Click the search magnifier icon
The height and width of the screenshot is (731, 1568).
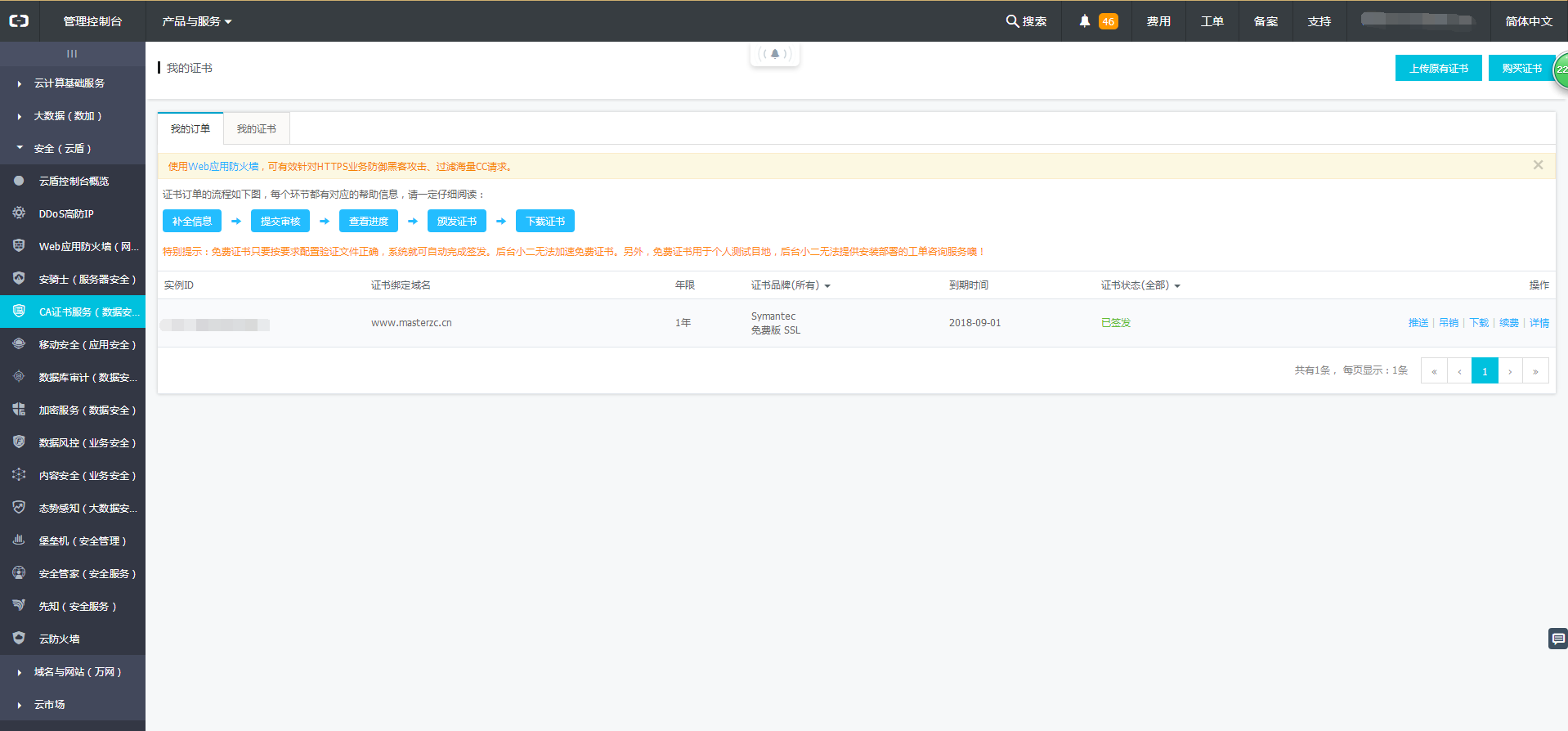pos(1012,21)
